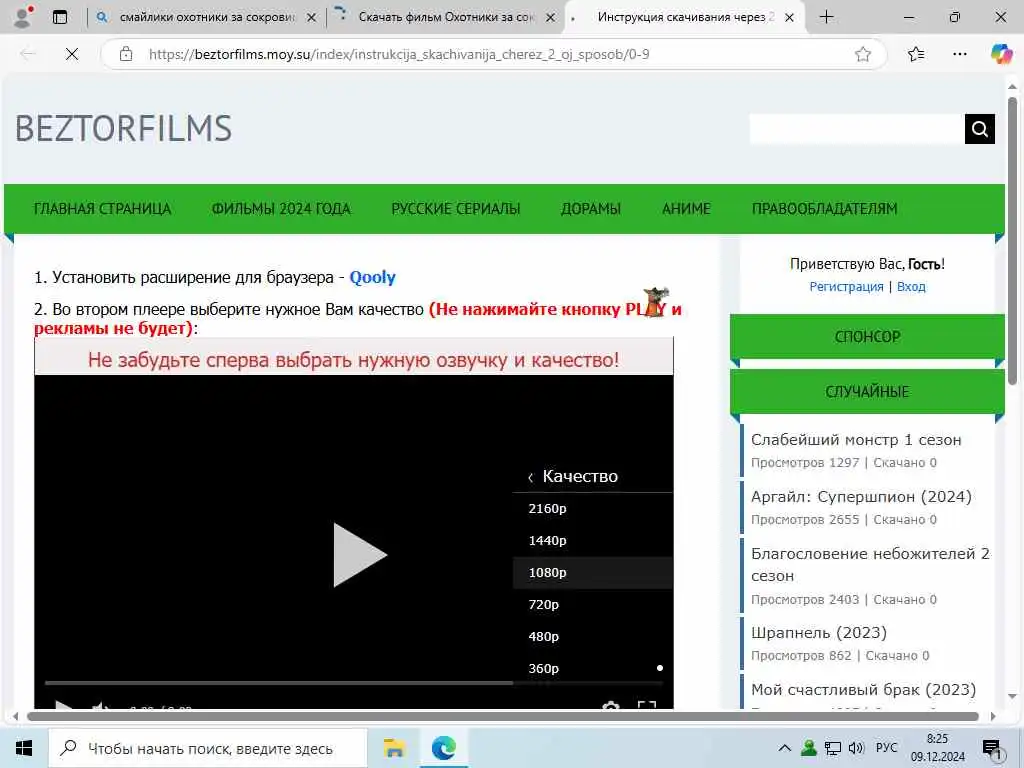The width and height of the screenshot is (1024, 768).
Task: Select 720p quality
Action: [x=592, y=605]
